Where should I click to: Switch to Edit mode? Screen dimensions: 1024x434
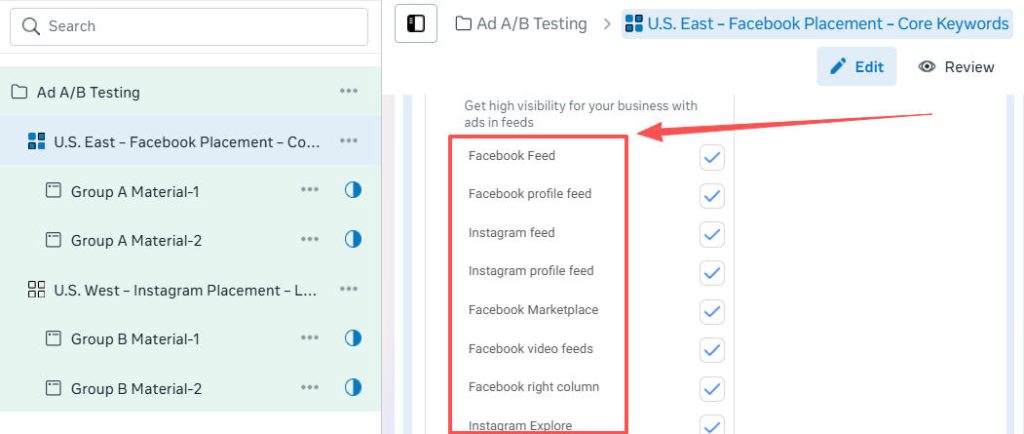coord(857,67)
